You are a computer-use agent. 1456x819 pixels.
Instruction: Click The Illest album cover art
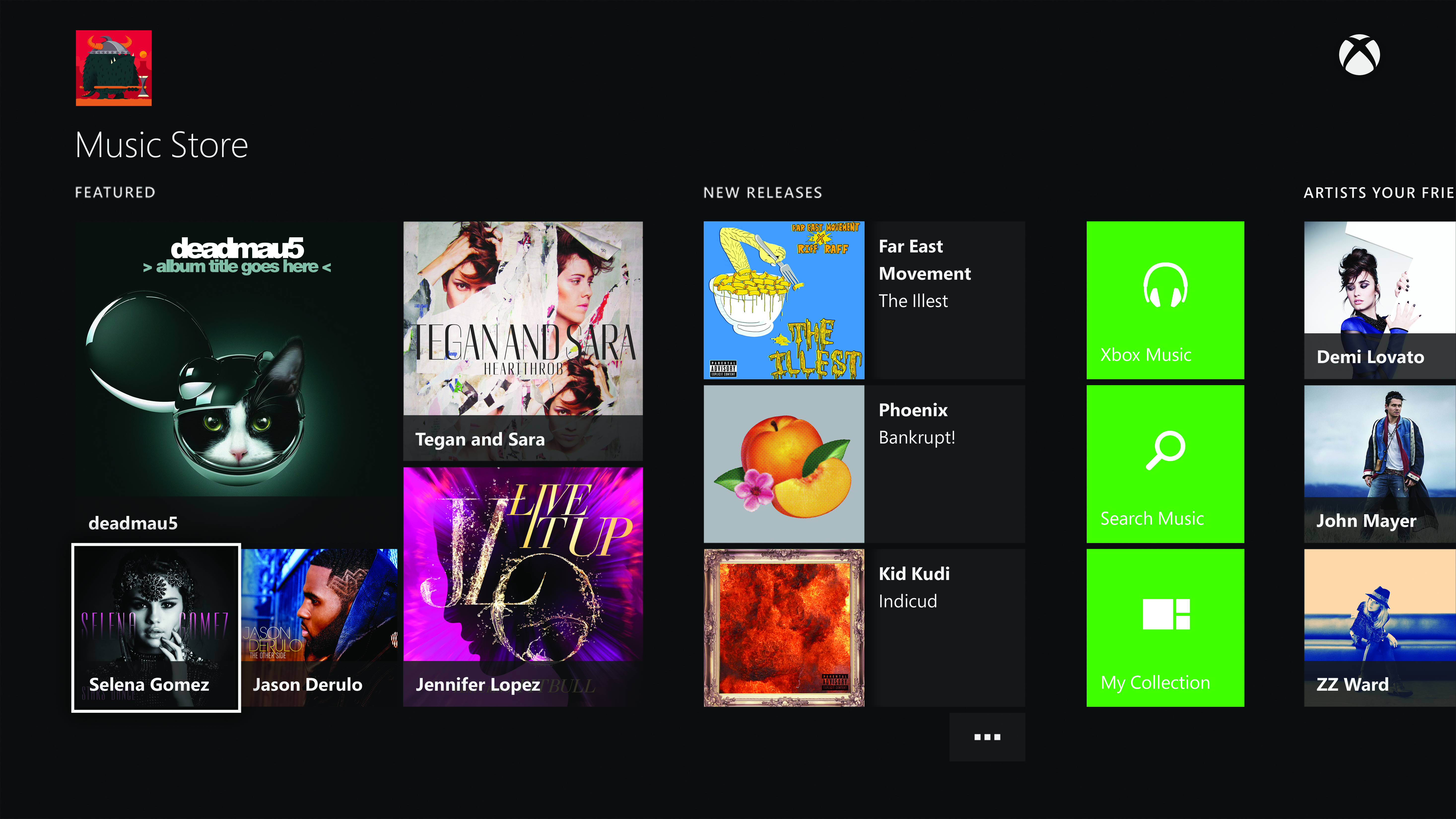[x=783, y=300]
